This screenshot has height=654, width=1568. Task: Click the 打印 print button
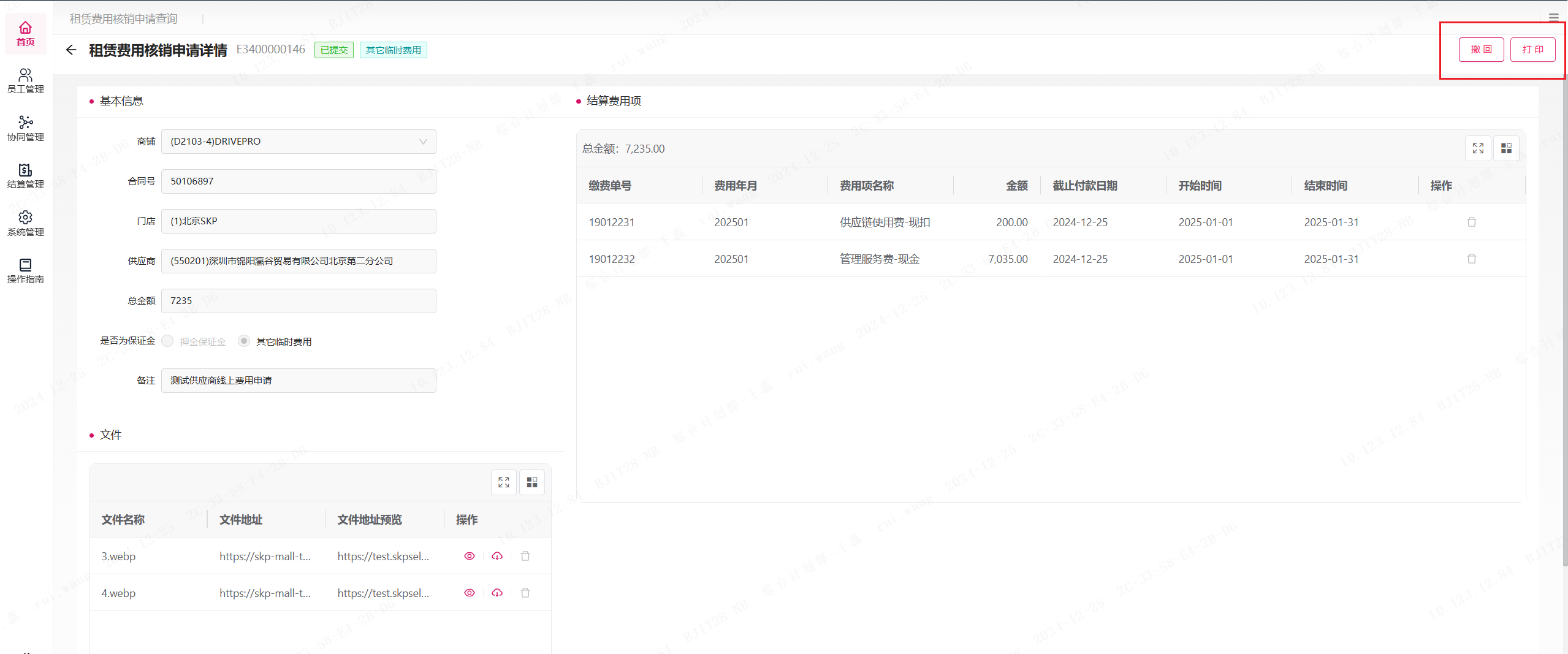click(1532, 50)
